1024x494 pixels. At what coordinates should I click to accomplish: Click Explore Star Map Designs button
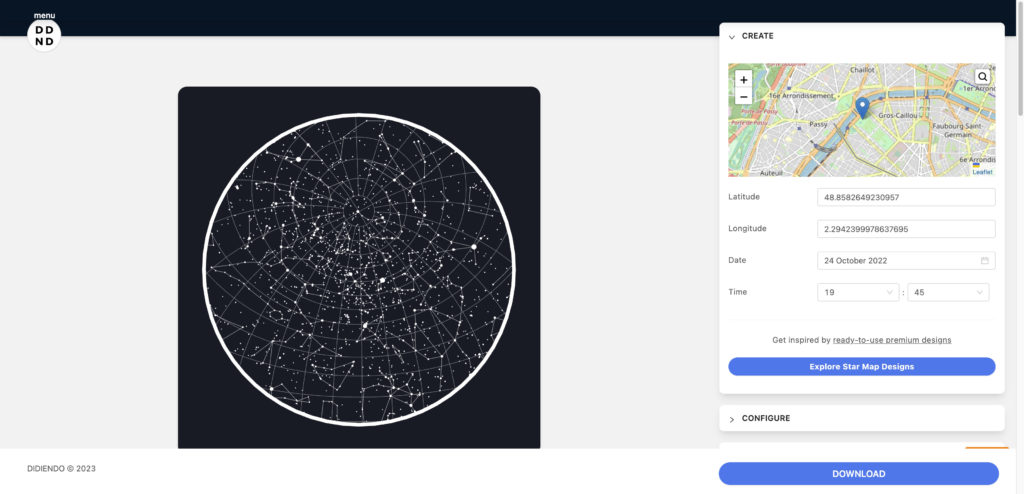pos(861,367)
